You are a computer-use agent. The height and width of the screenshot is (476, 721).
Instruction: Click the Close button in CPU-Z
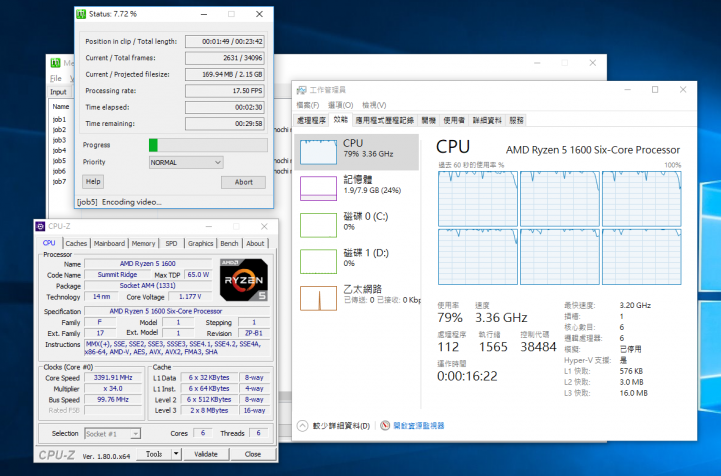(253, 454)
